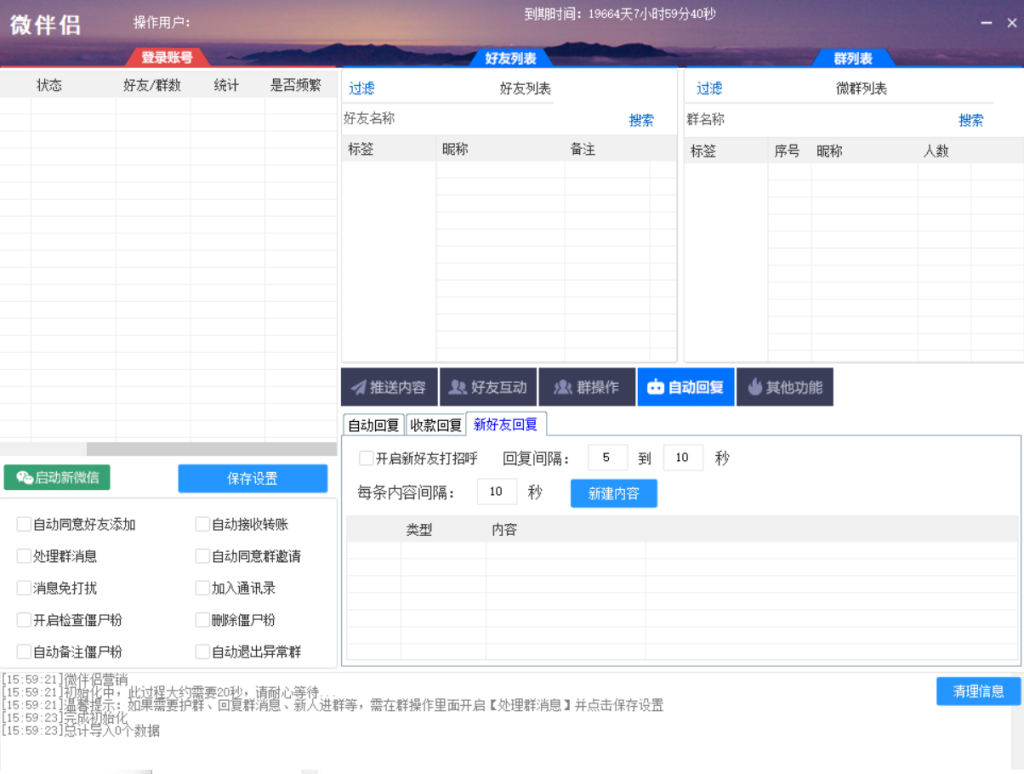
Task: Click the people icon on 好友互动
Action: 458,388
